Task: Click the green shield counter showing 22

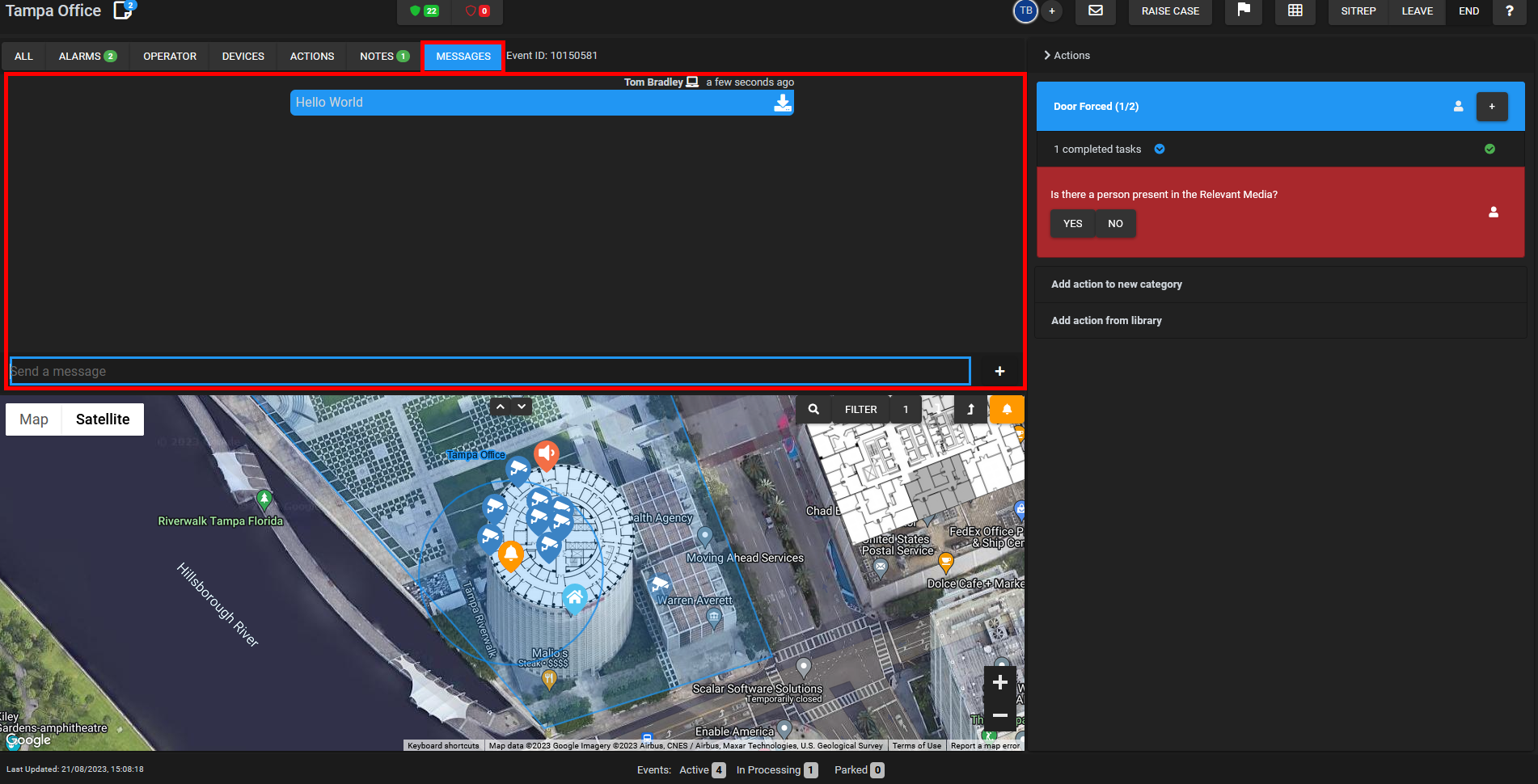Action: tap(425, 11)
